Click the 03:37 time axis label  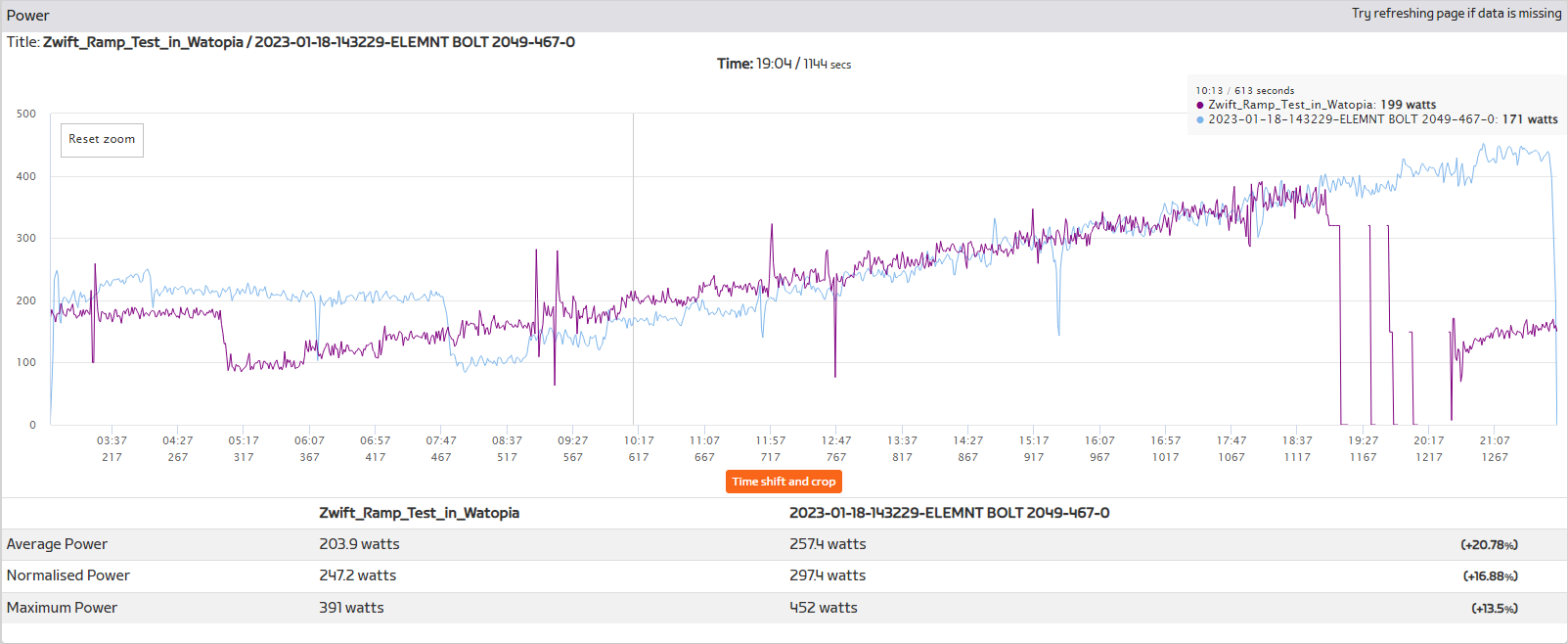coord(112,440)
